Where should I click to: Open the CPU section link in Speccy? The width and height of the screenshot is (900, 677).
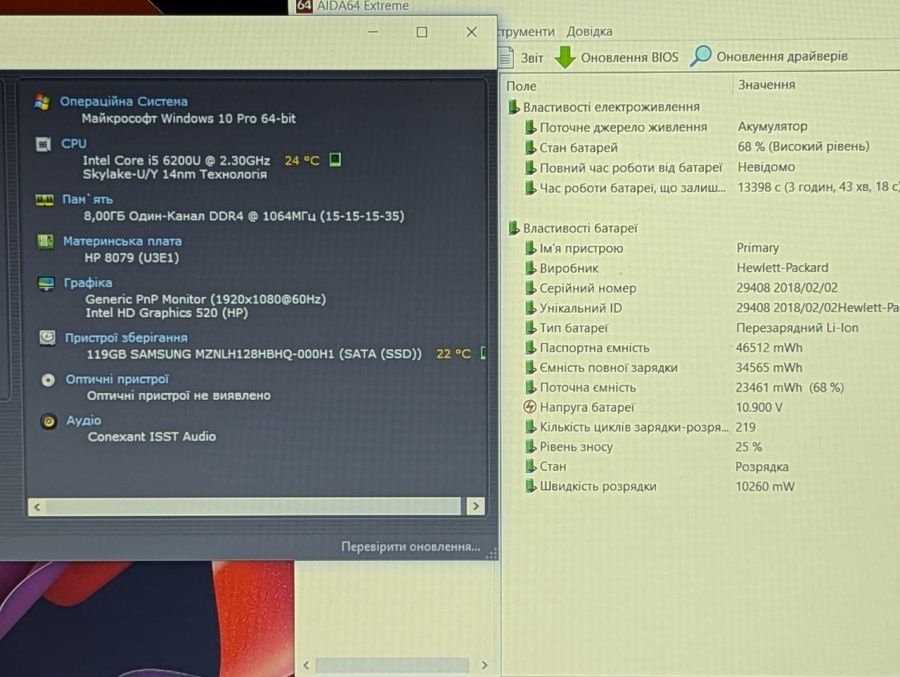[74, 144]
